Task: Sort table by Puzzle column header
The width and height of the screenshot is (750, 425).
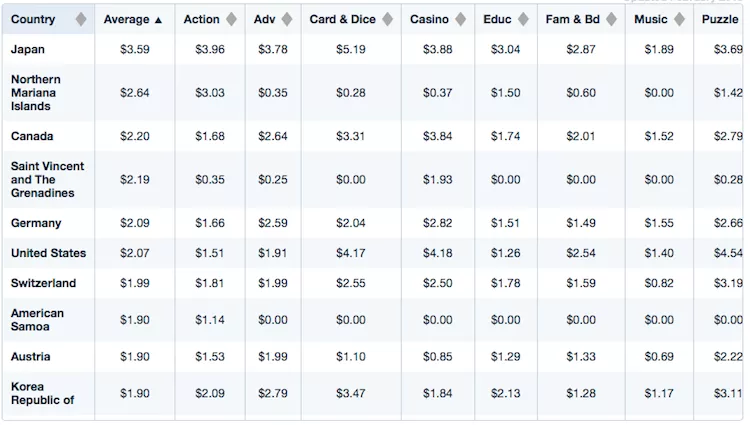Action: (x=719, y=20)
